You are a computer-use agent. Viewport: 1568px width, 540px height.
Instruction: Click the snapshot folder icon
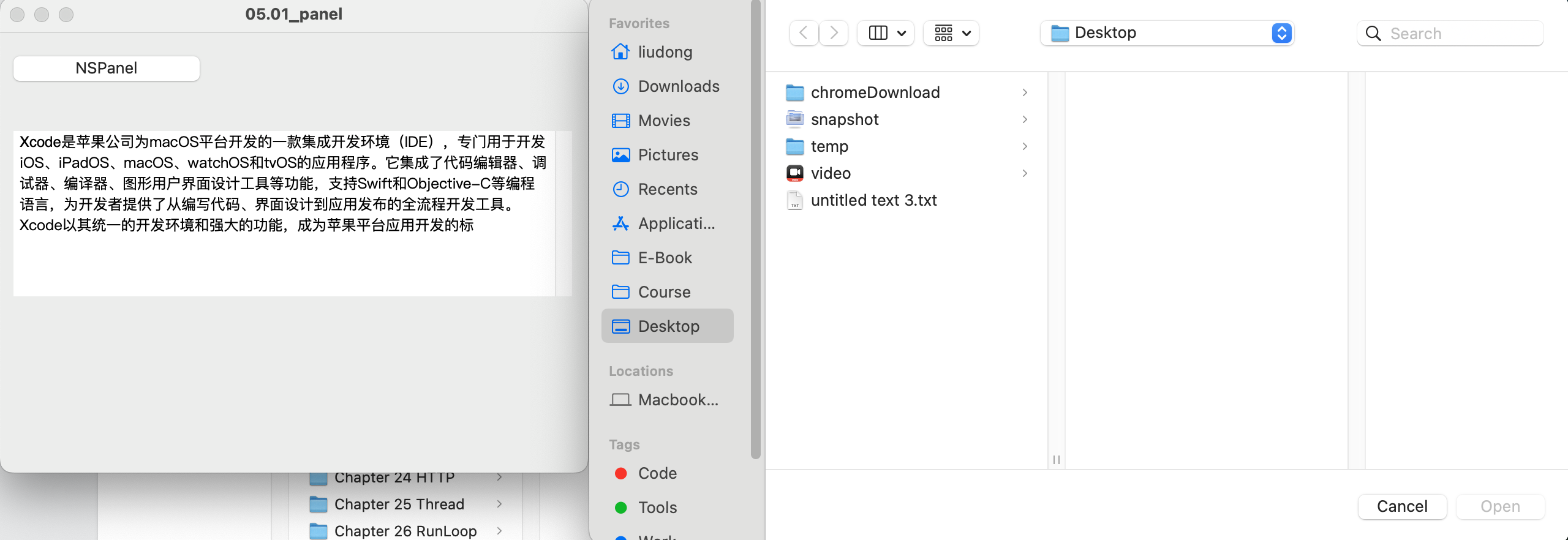click(x=794, y=119)
